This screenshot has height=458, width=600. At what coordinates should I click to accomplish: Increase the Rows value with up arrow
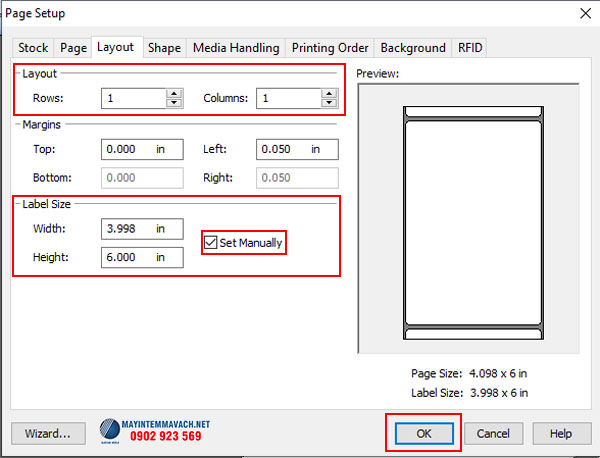(x=174, y=94)
